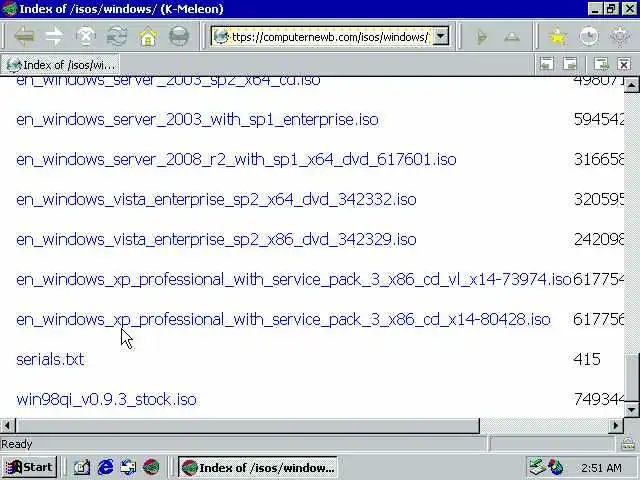Open the XP SP3 cd_x14-80428.iso link
Viewport: 640px width, 480px height.
click(x=283, y=320)
